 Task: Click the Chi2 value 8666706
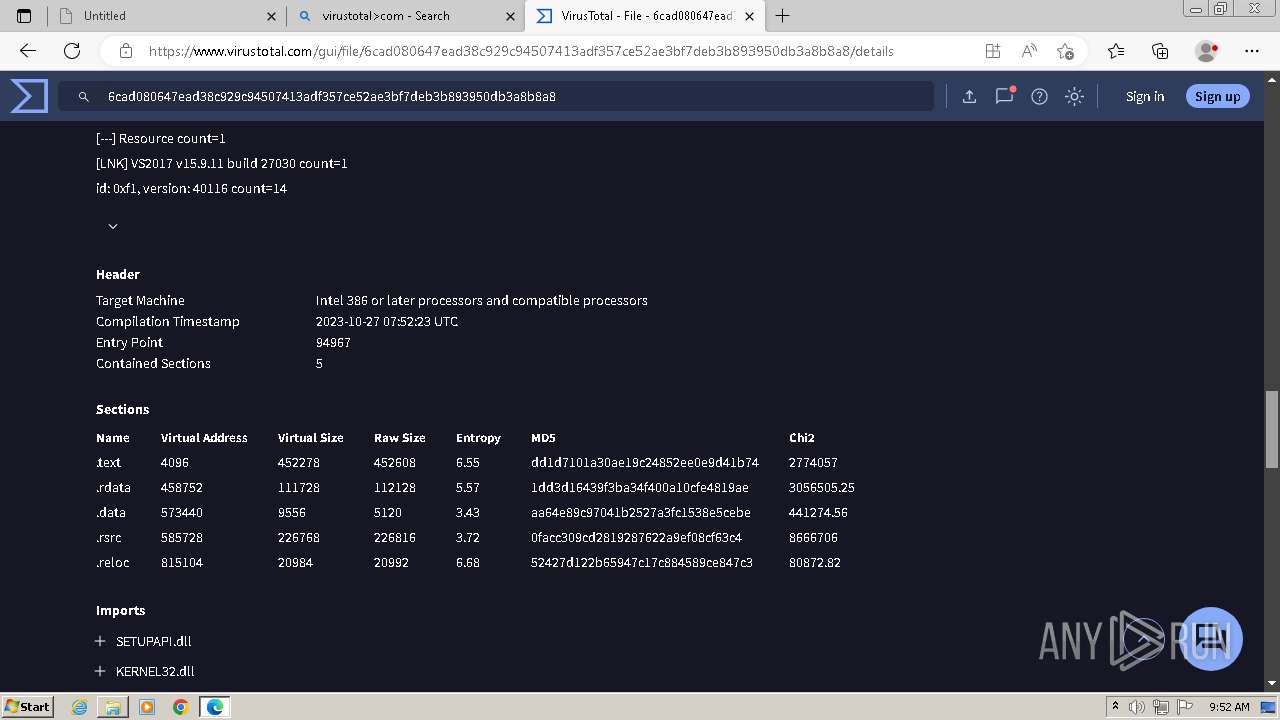point(813,538)
